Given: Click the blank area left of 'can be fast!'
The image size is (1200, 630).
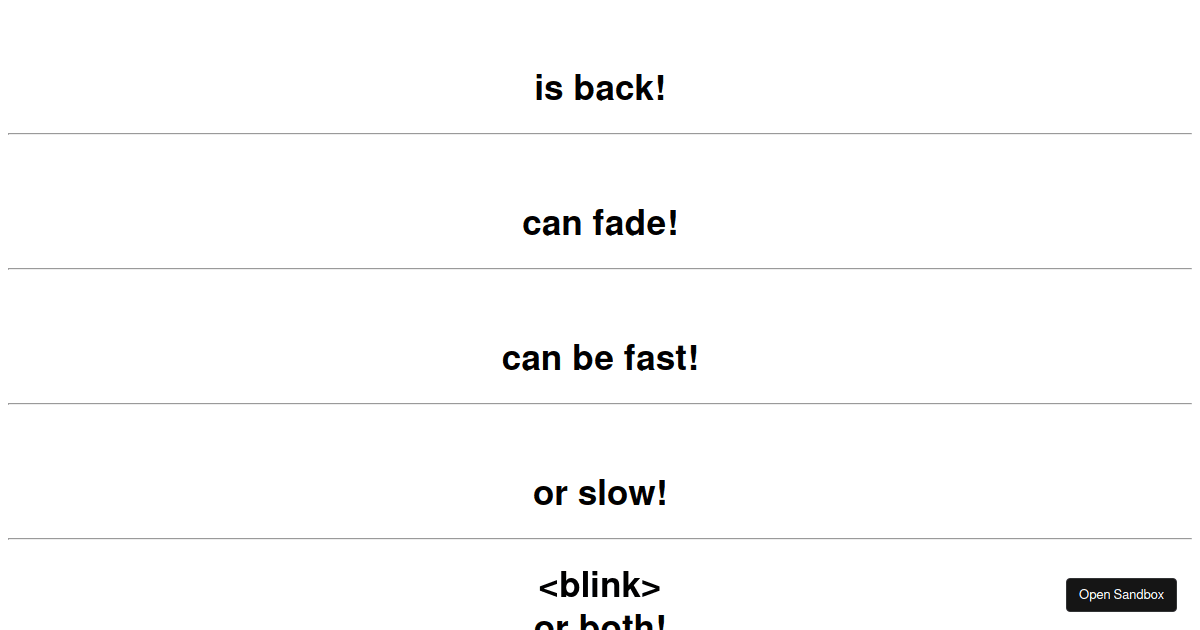Looking at the screenshot, I should [250, 358].
